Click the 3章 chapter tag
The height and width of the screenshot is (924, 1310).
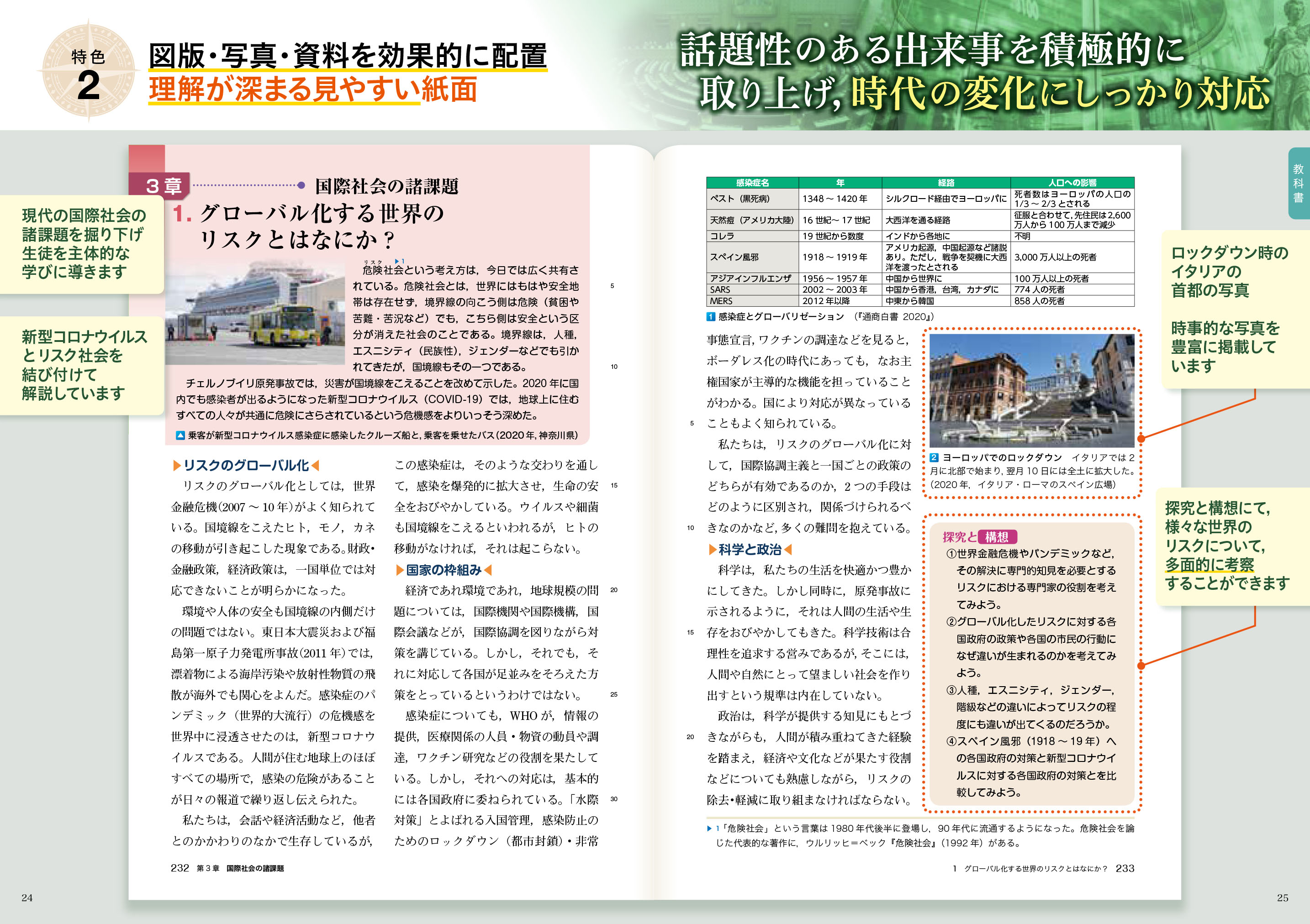click(159, 186)
